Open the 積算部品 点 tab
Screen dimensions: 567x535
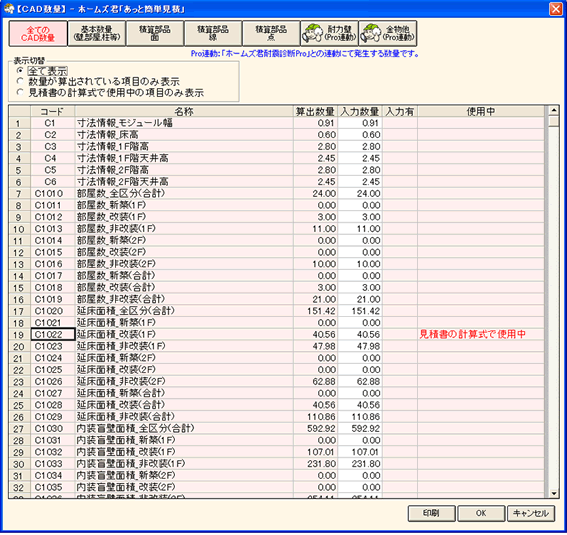[271, 33]
